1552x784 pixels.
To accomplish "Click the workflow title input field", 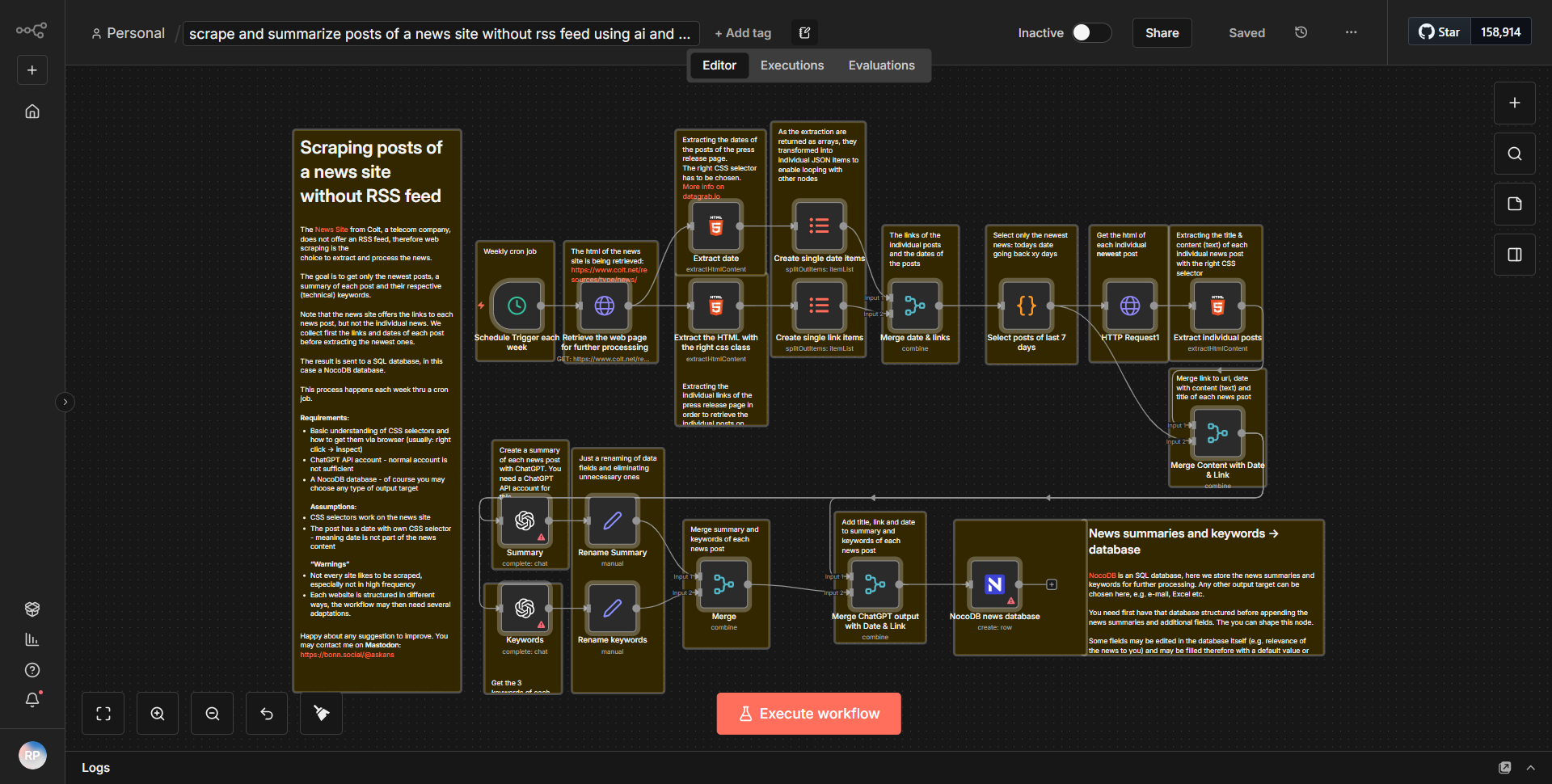I will click(x=441, y=33).
